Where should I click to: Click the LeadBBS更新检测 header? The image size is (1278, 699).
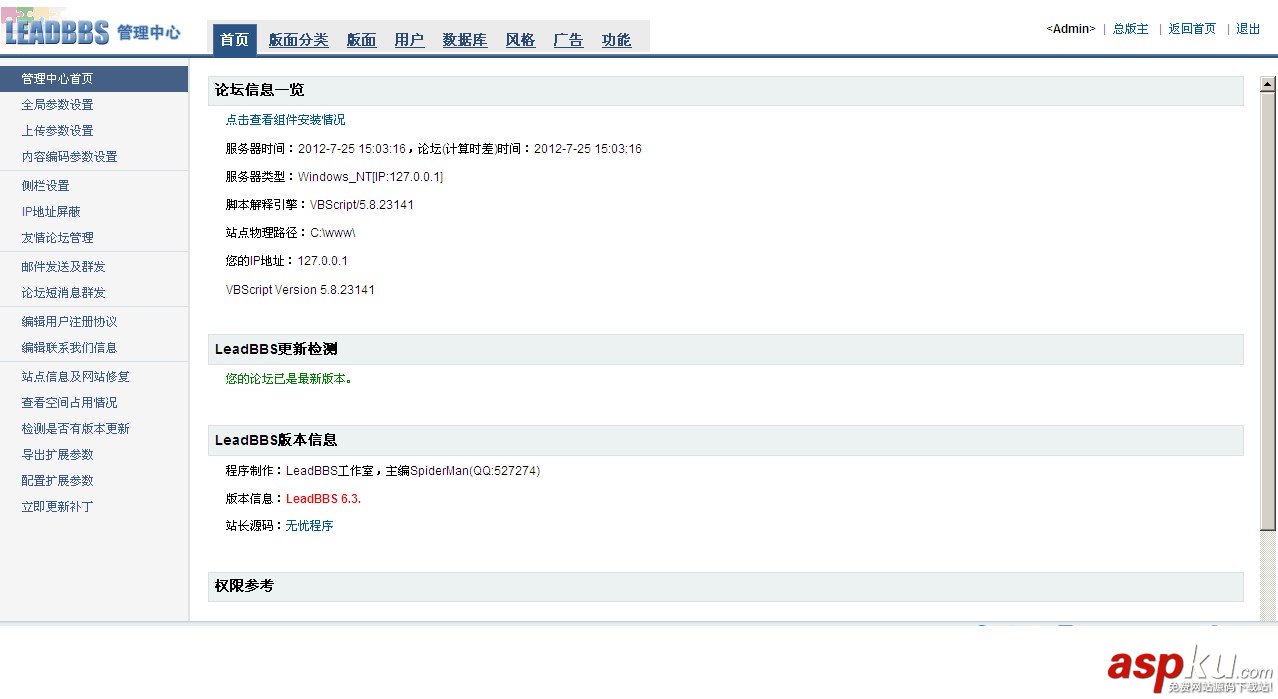click(726, 349)
